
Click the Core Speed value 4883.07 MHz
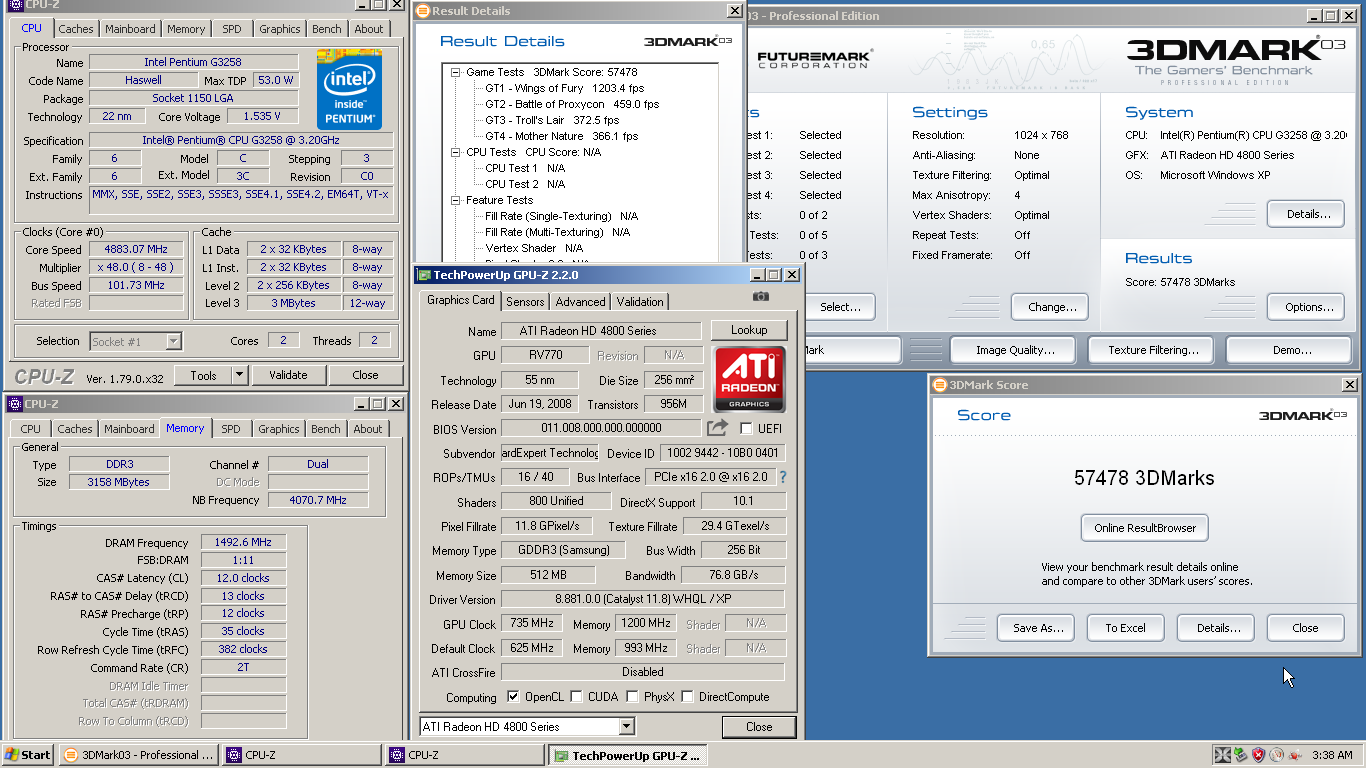coord(137,250)
